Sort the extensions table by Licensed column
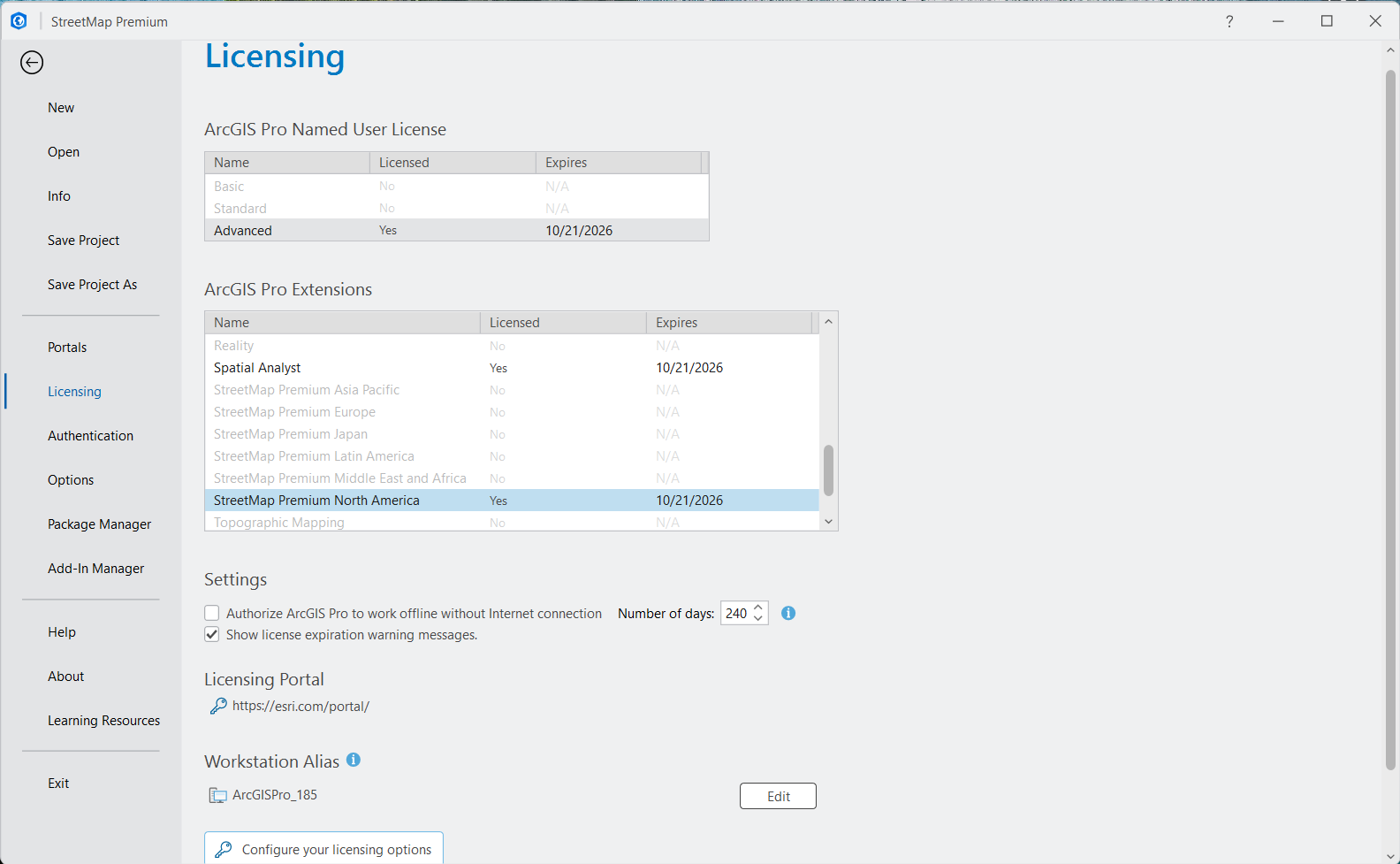Viewport: 1400px width, 864px height. click(x=563, y=323)
